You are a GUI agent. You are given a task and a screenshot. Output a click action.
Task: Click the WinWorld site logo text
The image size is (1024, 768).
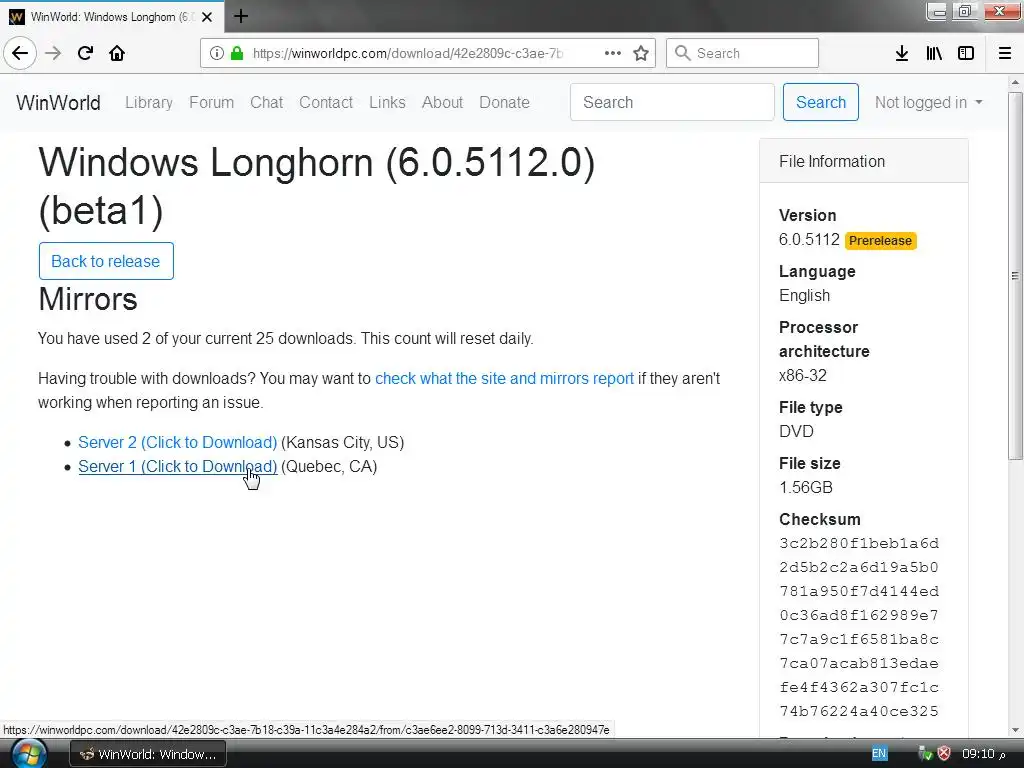pyautogui.click(x=58, y=103)
